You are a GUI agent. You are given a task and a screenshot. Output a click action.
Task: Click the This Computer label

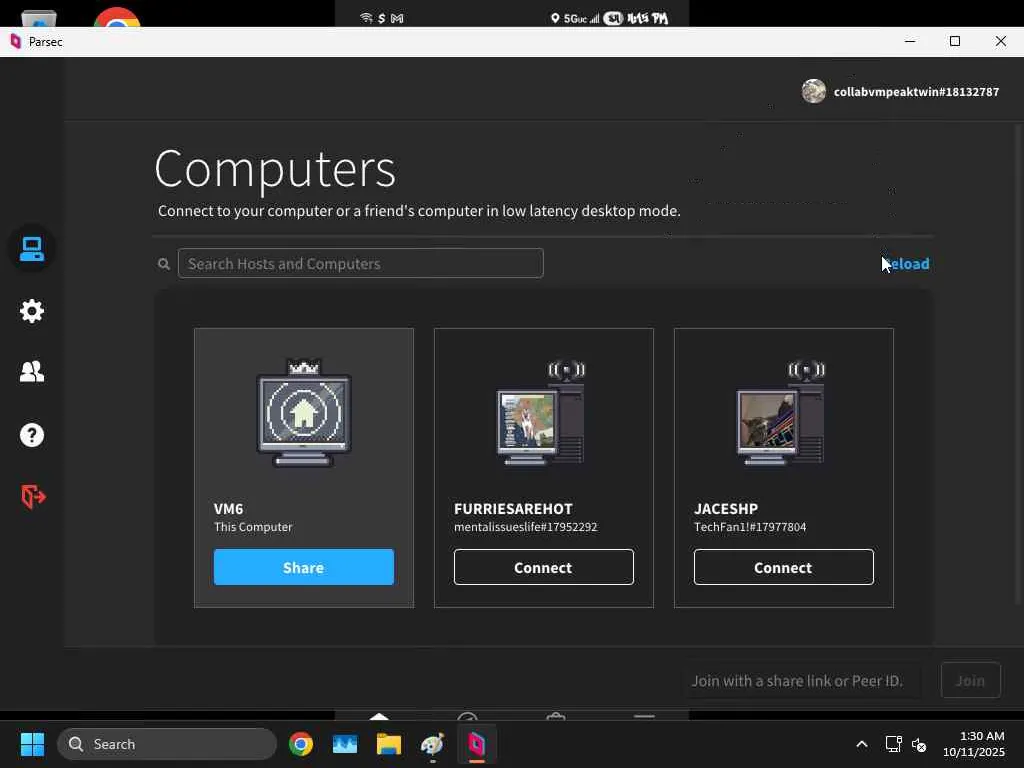click(x=253, y=527)
